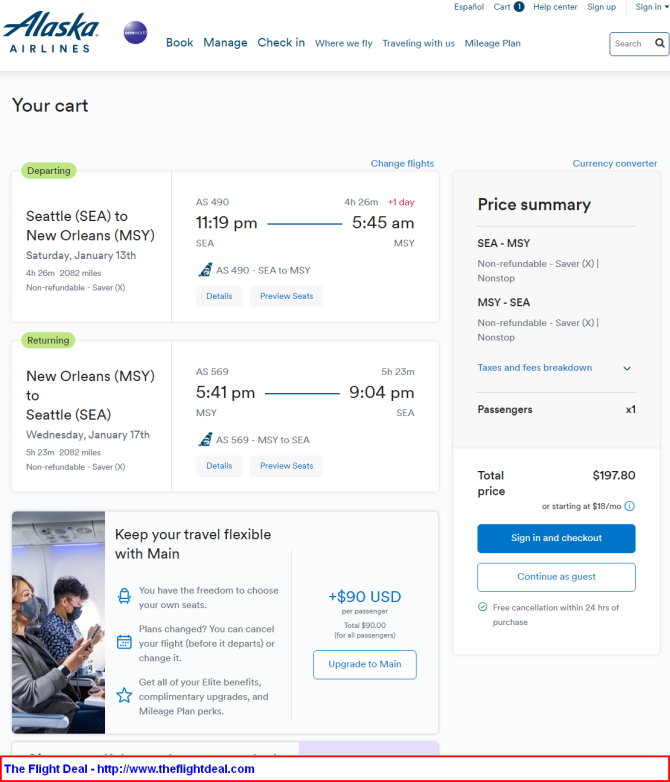This screenshot has width=670, height=782.
Task: Open the monthly payment info icon
Action: [x=630, y=506]
